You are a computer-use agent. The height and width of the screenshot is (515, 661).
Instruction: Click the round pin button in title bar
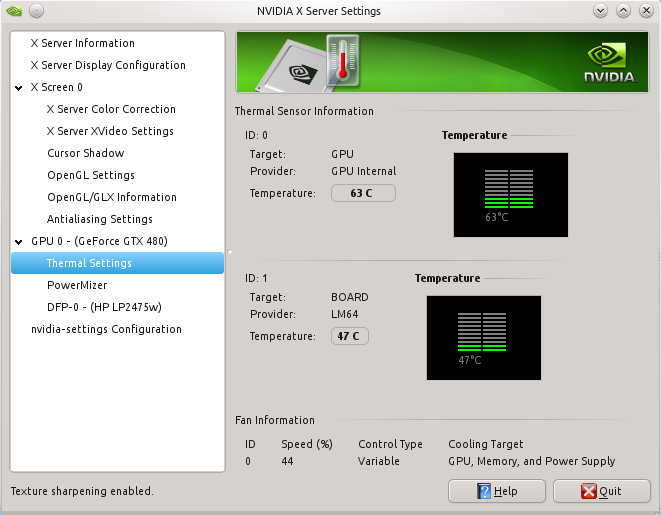tap(37, 11)
